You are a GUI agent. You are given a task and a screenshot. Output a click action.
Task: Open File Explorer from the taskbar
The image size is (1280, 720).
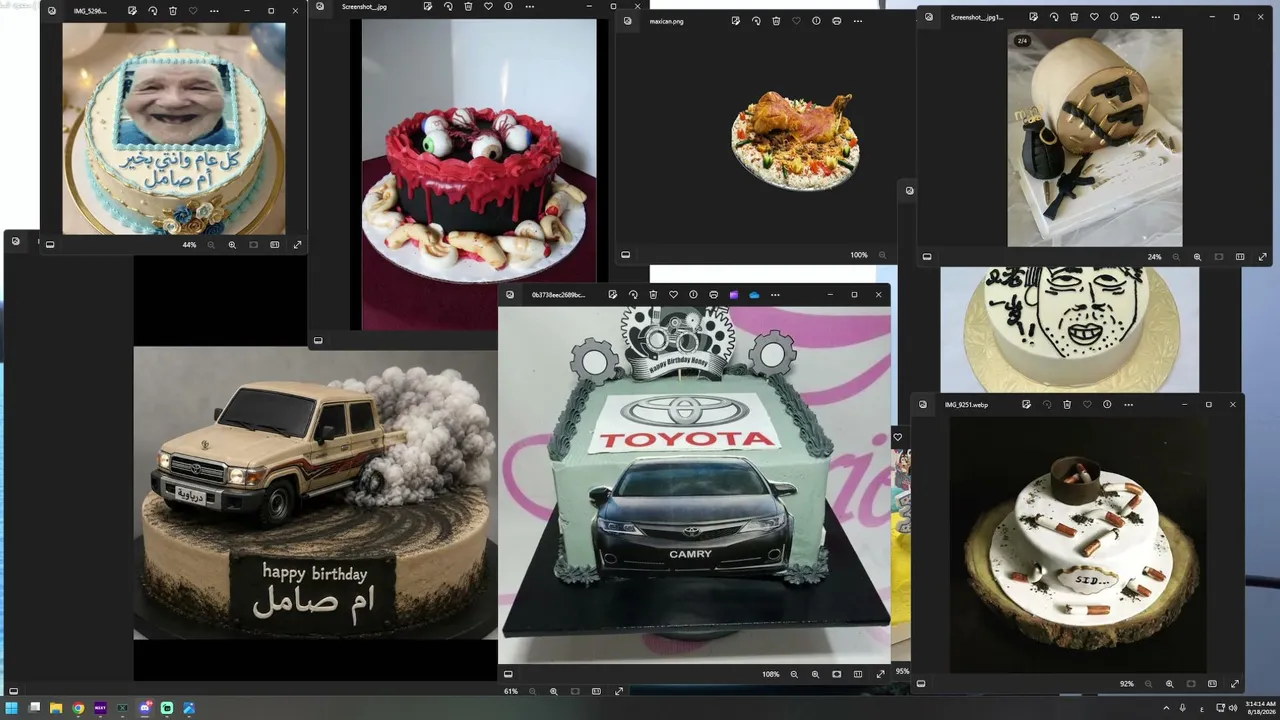click(56, 708)
